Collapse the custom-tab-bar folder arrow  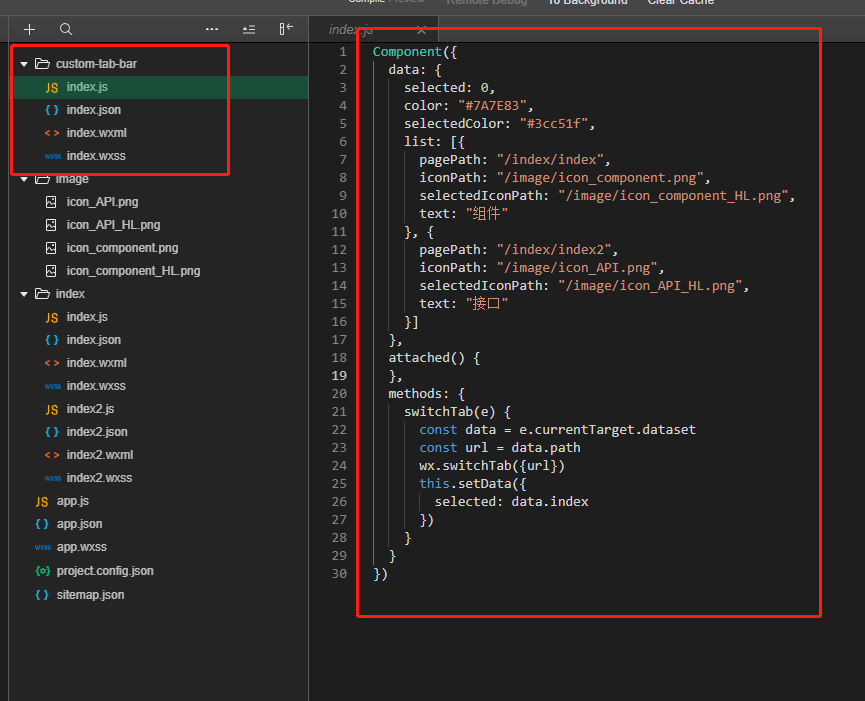click(24, 64)
